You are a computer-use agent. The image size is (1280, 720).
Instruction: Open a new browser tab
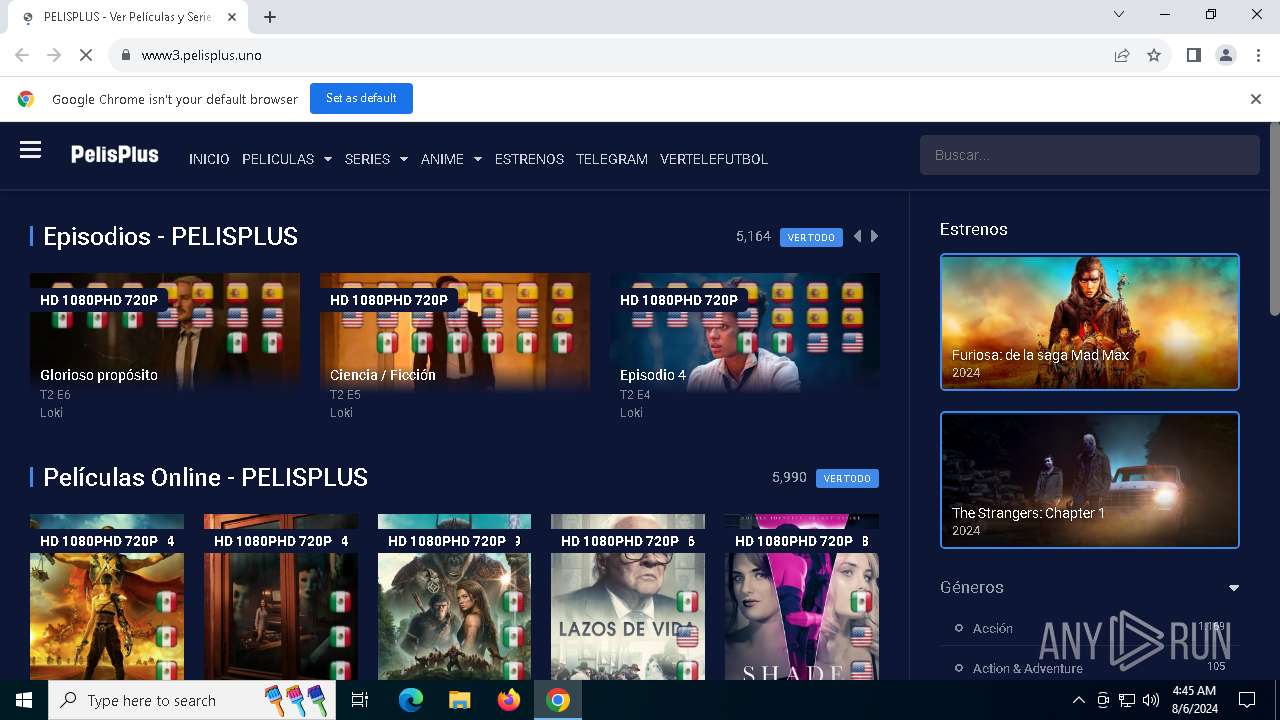tap(270, 17)
